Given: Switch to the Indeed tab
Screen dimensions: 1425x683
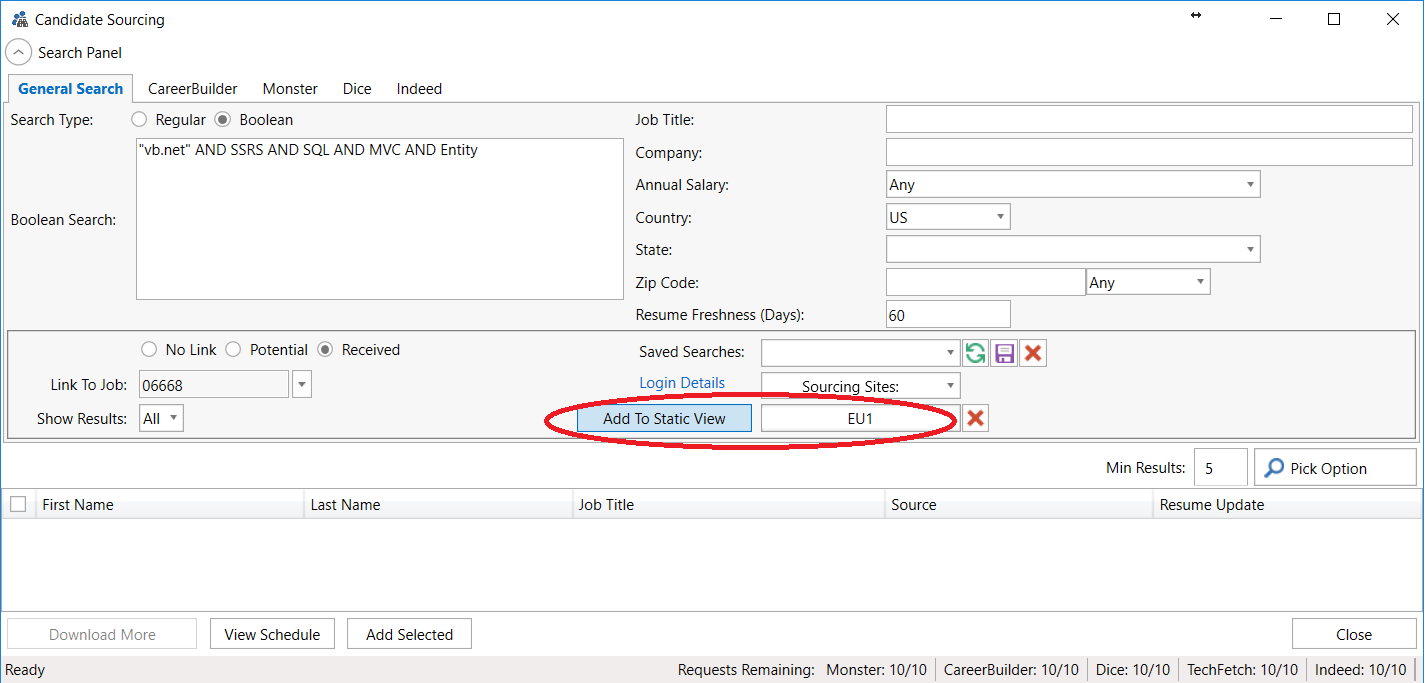Looking at the screenshot, I should [419, 89].
